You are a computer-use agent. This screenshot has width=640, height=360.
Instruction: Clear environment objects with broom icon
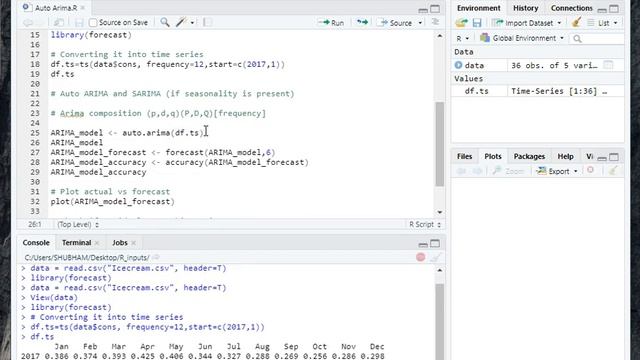pos(576,22)
